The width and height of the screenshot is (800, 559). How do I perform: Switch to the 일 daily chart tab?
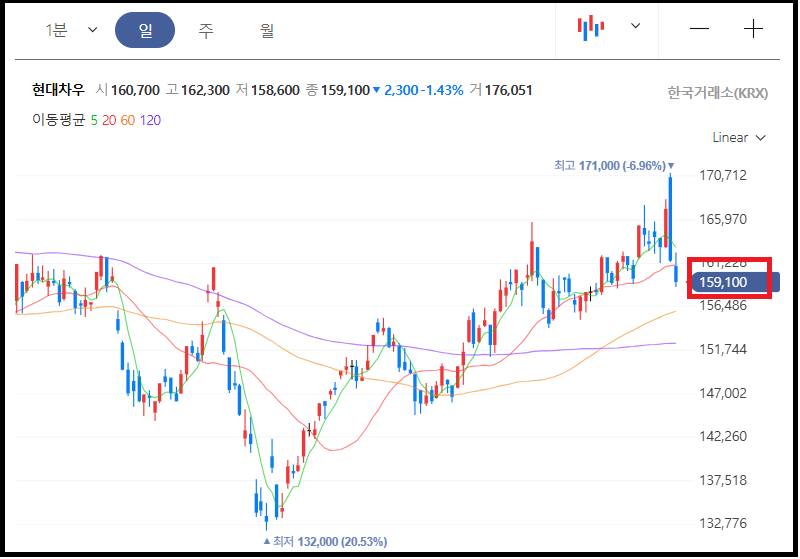[145, 31]
